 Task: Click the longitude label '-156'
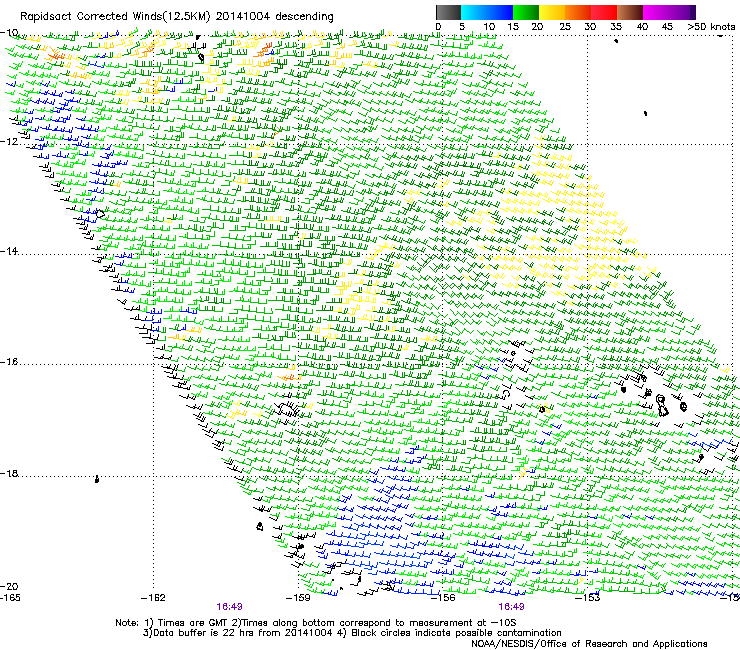pos(443,598)
